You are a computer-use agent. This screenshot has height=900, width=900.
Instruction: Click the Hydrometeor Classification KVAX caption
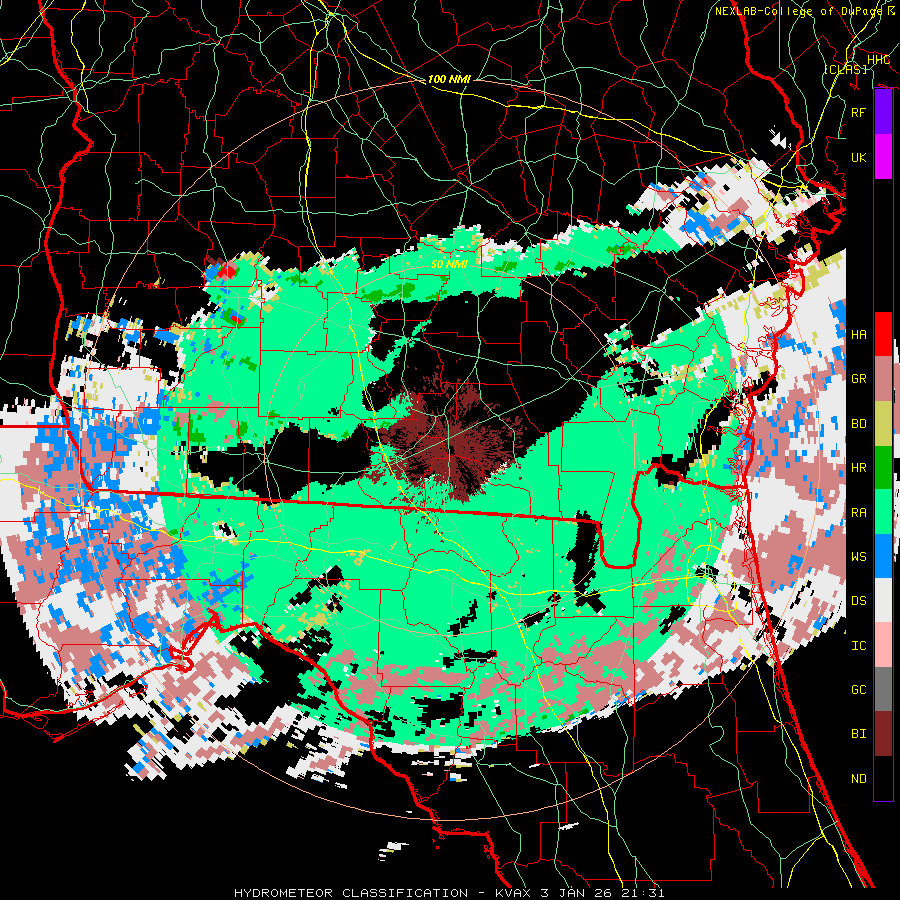pyautogui.click(x=449, y=893)
